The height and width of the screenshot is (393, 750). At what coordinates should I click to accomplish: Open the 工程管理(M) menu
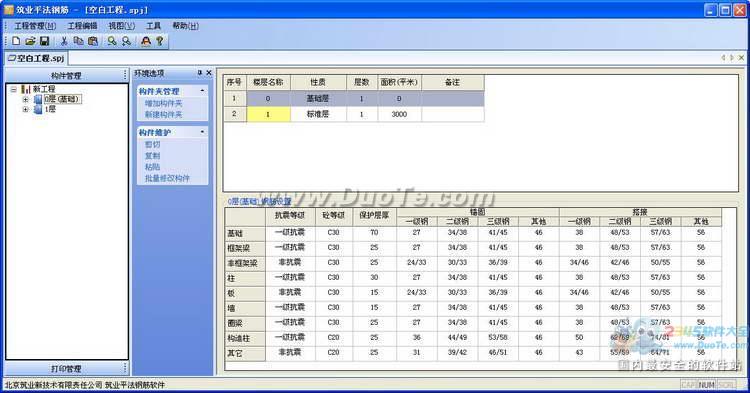[x=35, y=26]
